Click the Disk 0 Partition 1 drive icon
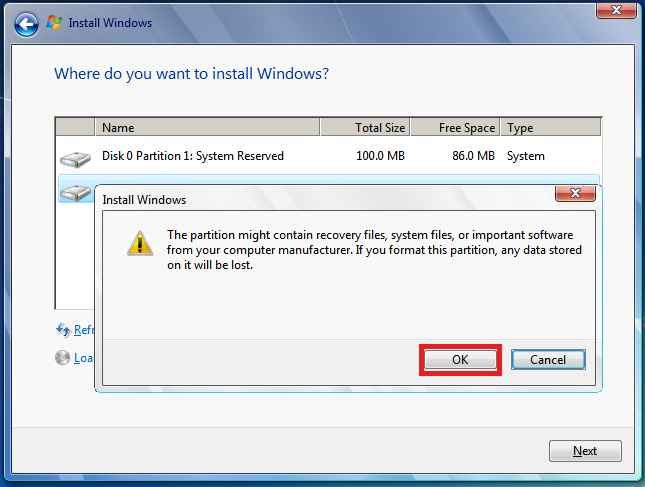 (75, 159)
